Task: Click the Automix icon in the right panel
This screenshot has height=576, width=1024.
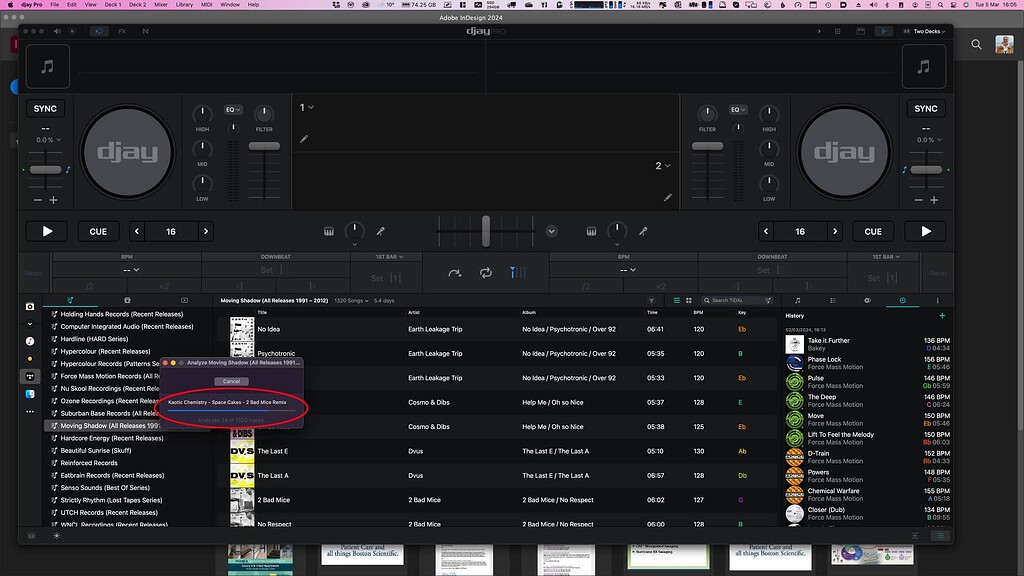Action: pos(867,300)
